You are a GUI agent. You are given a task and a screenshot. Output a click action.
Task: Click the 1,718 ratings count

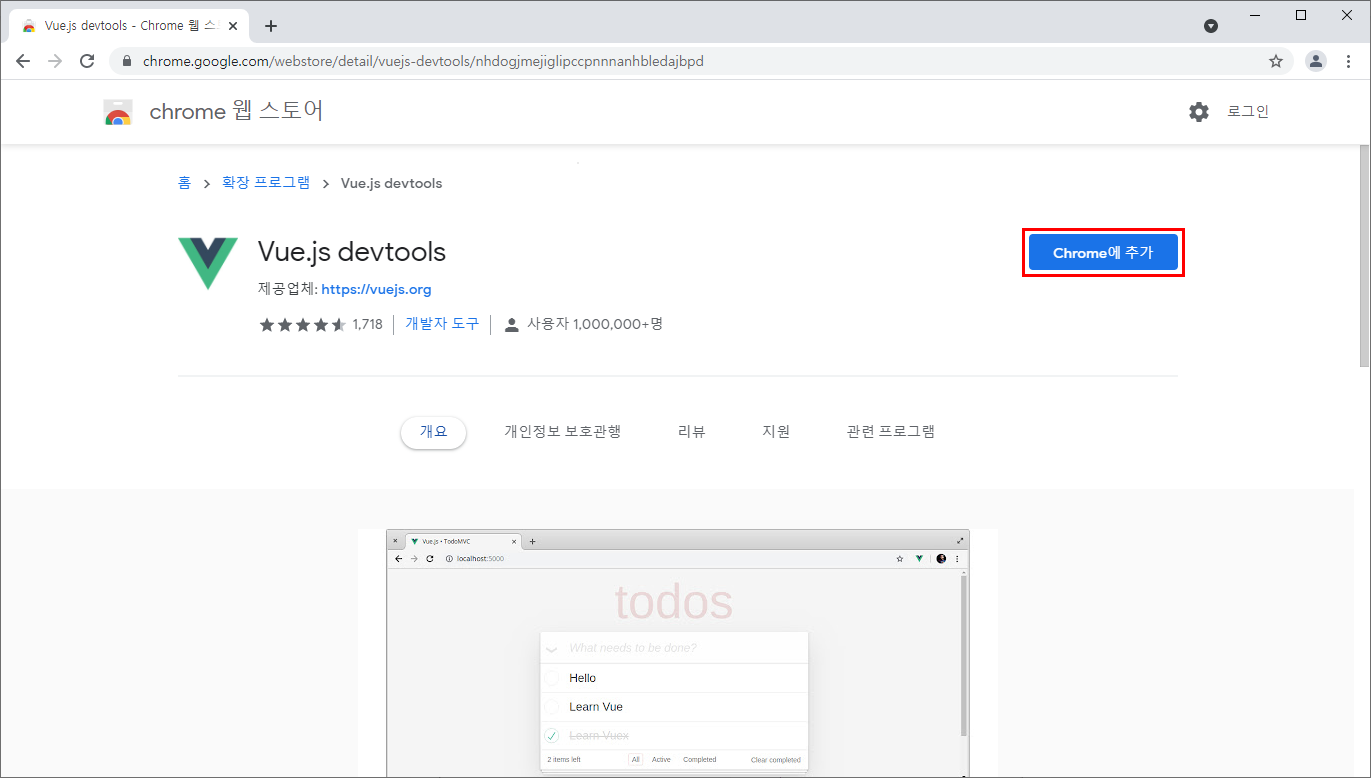tap(367, 325)
